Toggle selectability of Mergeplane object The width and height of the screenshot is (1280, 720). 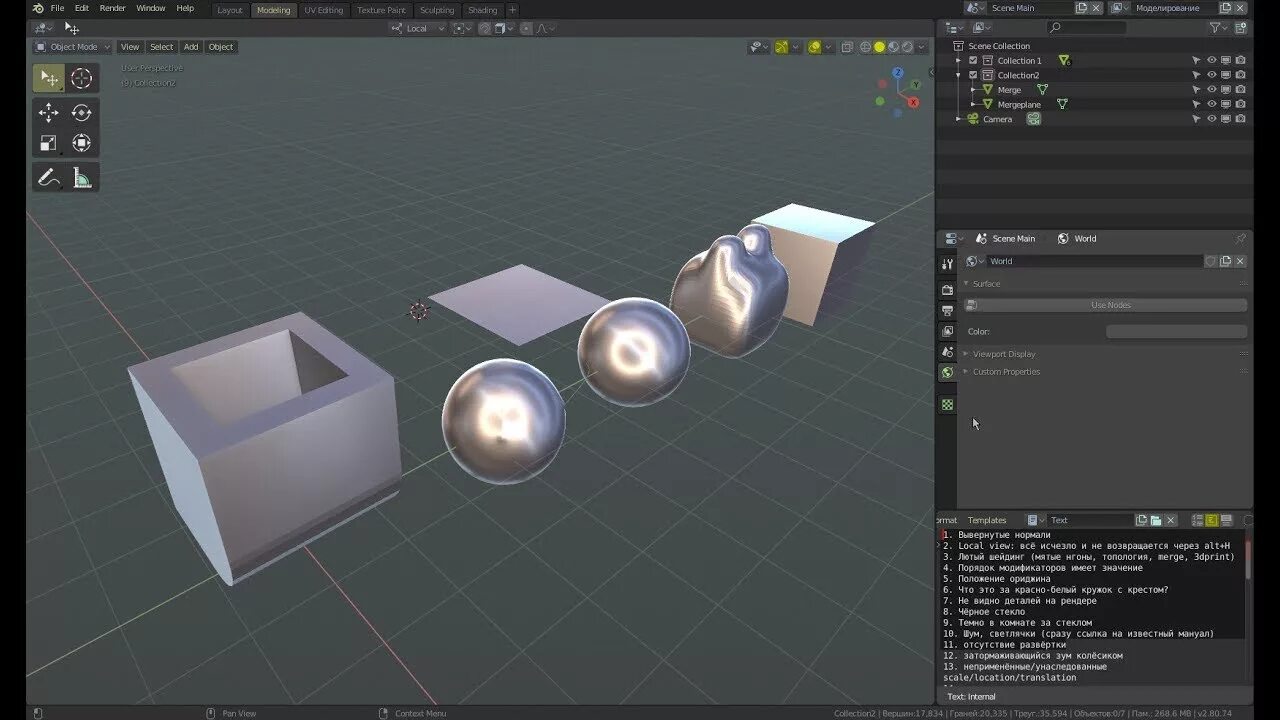1196,104
